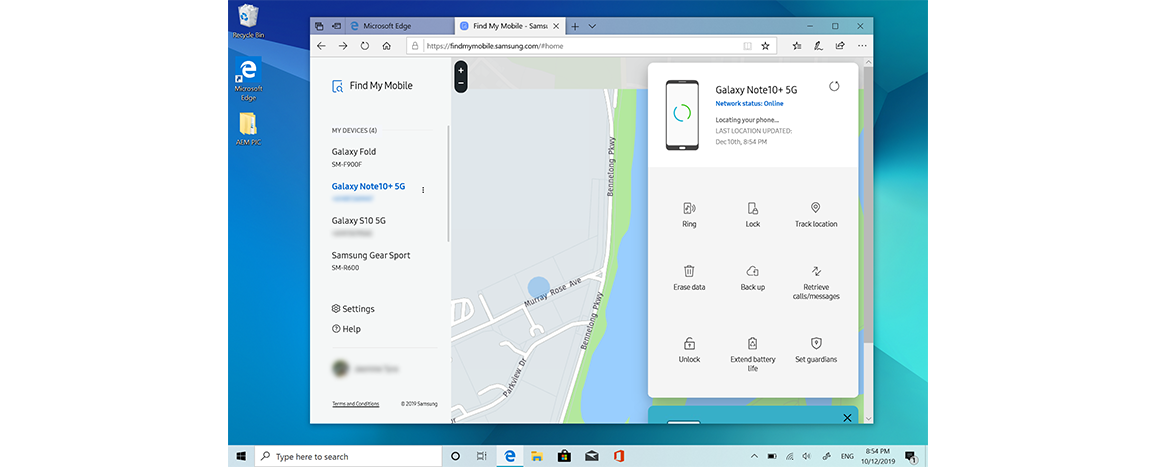The image size is (1156, 467).
Task: Zoom out on the map
Action: (461, 83)
